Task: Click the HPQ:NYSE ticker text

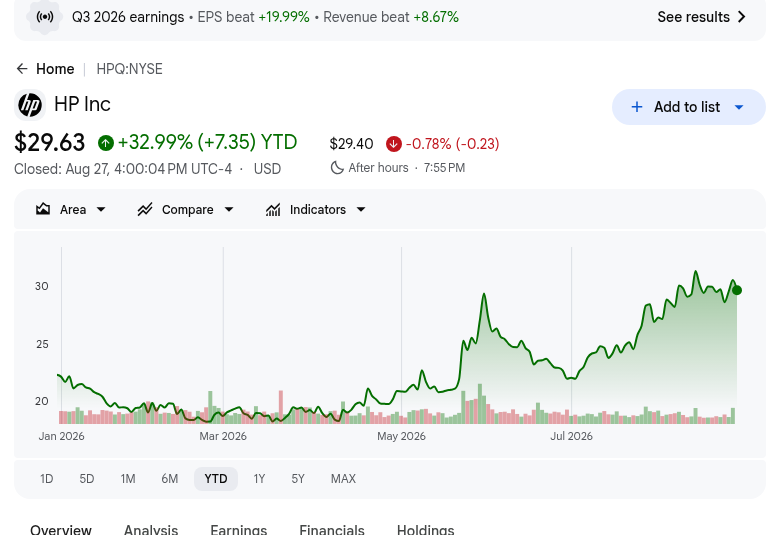Action: point(129,69)
